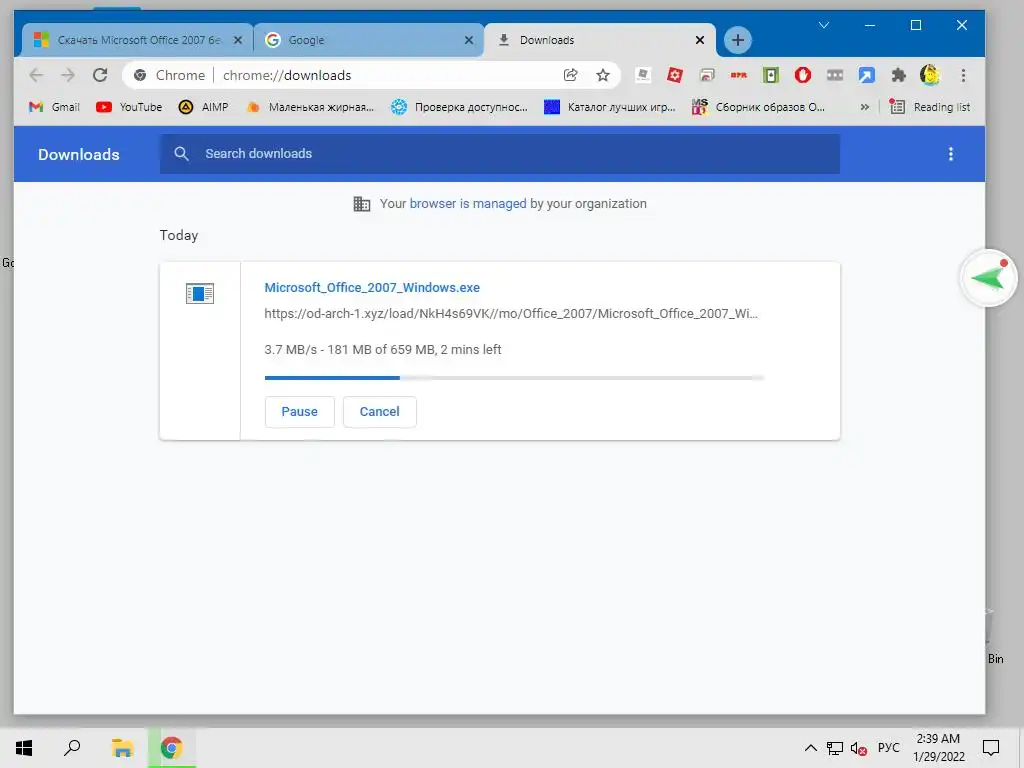Open the muted volume tray icon
The width and height of the screenshot is (1024, 768).
tap(858, 748)
